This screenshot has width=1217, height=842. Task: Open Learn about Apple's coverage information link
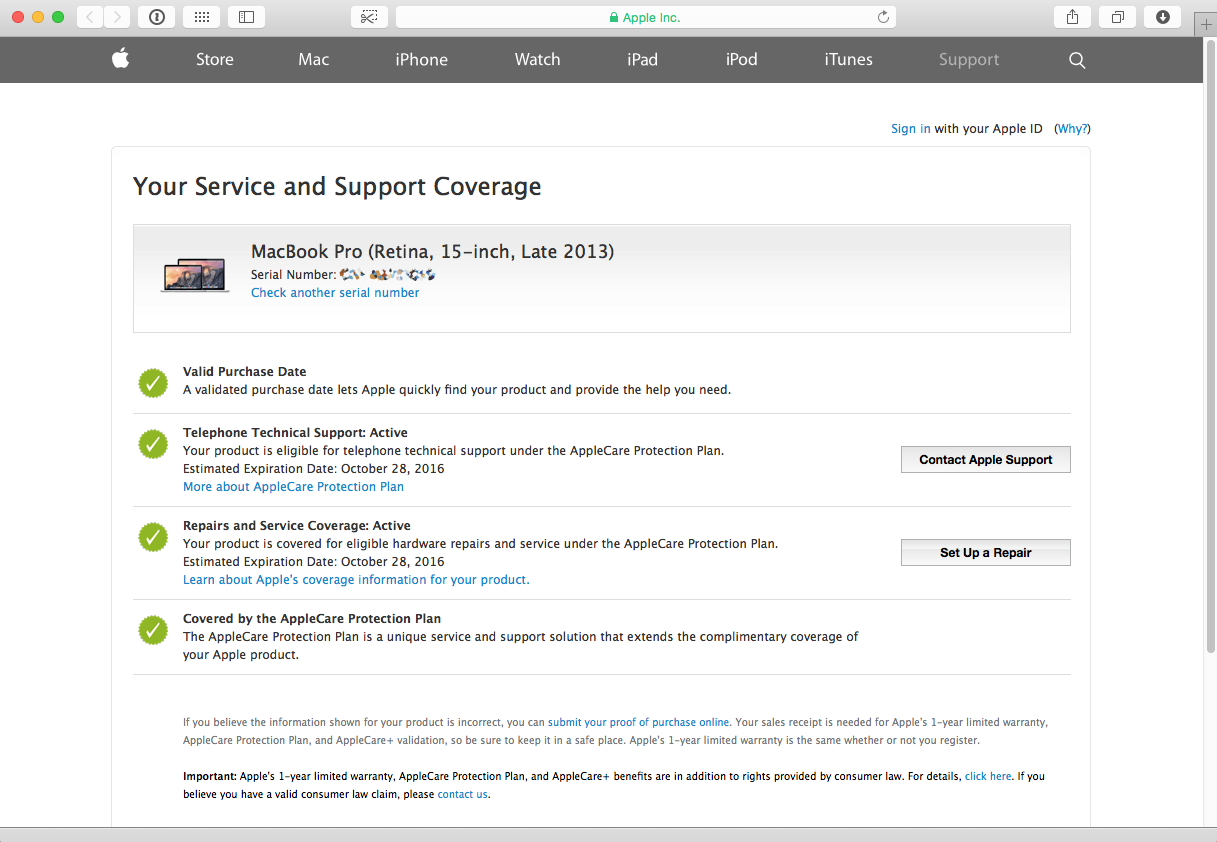[x=356, y=580]
